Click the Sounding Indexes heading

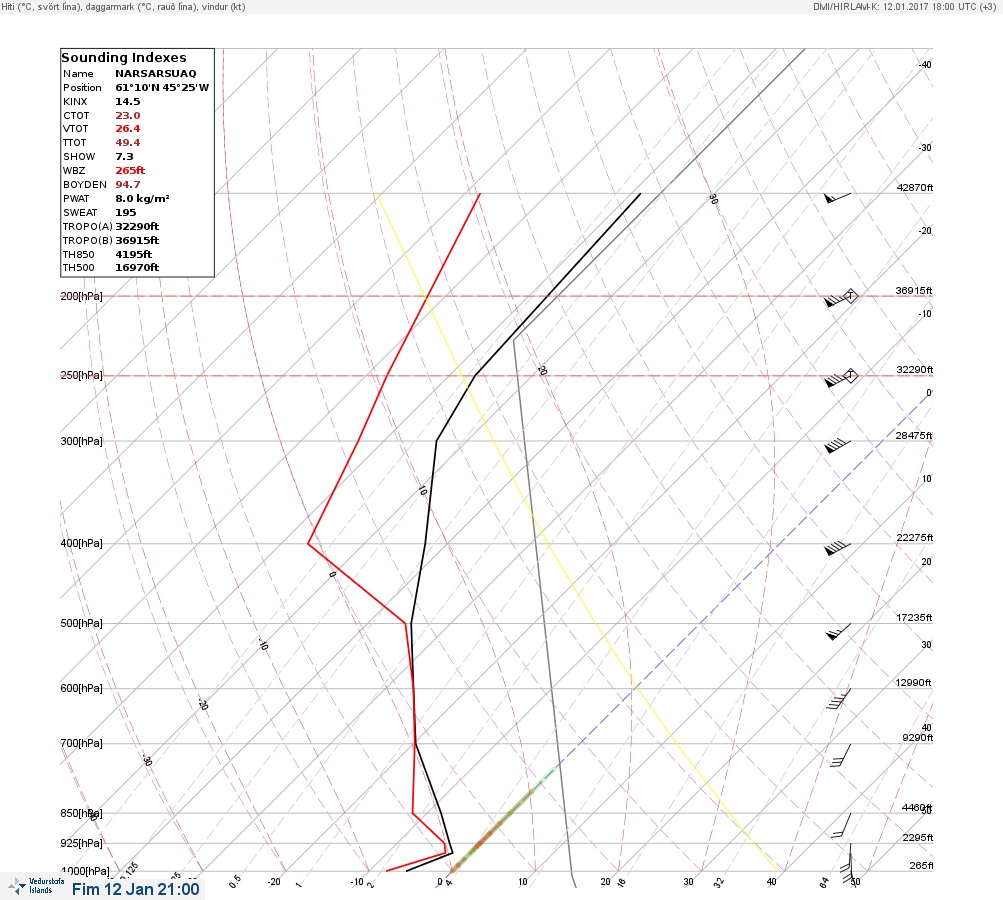click(x=124, y=58)
